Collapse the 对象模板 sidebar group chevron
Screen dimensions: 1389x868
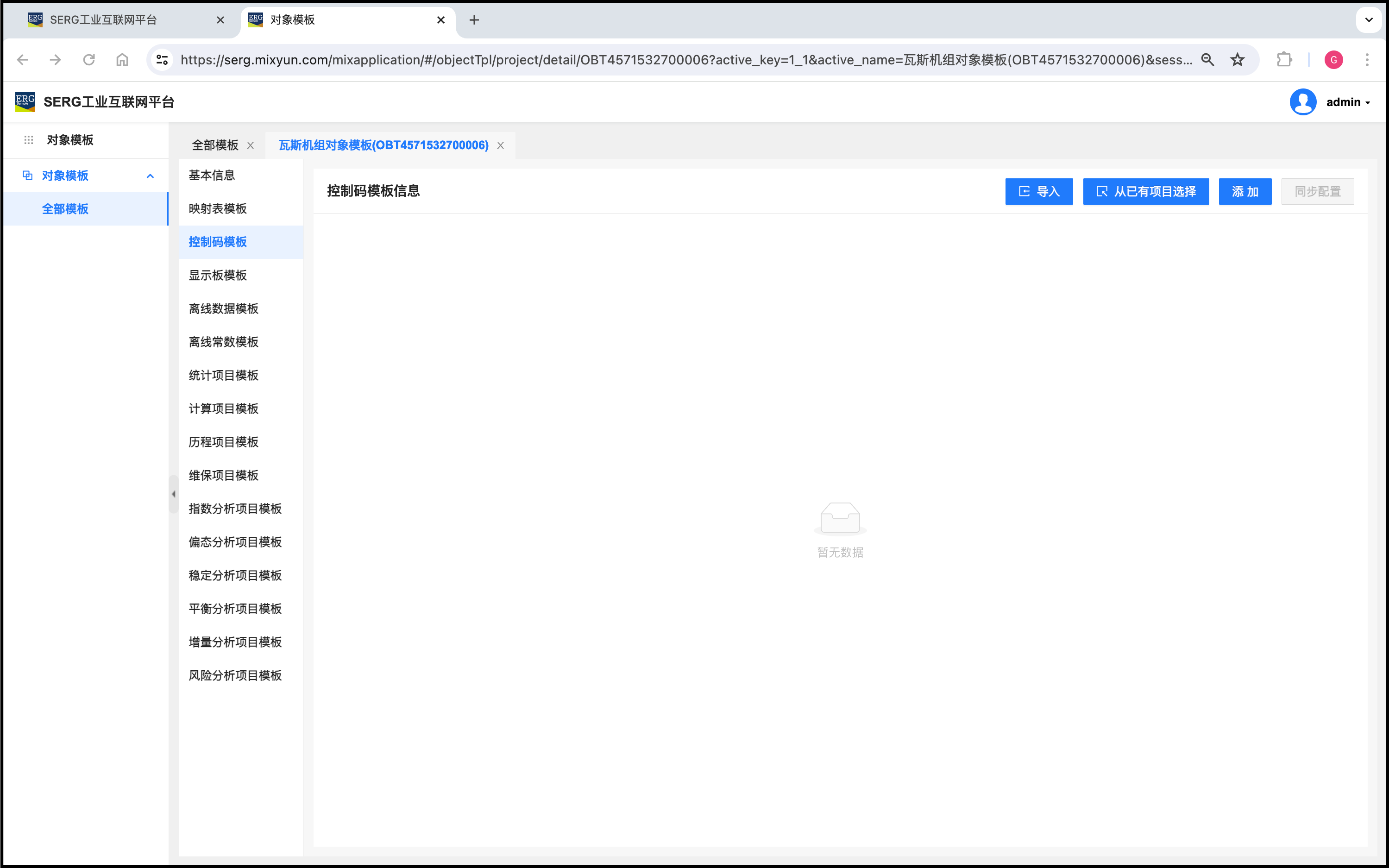[151, 176]
